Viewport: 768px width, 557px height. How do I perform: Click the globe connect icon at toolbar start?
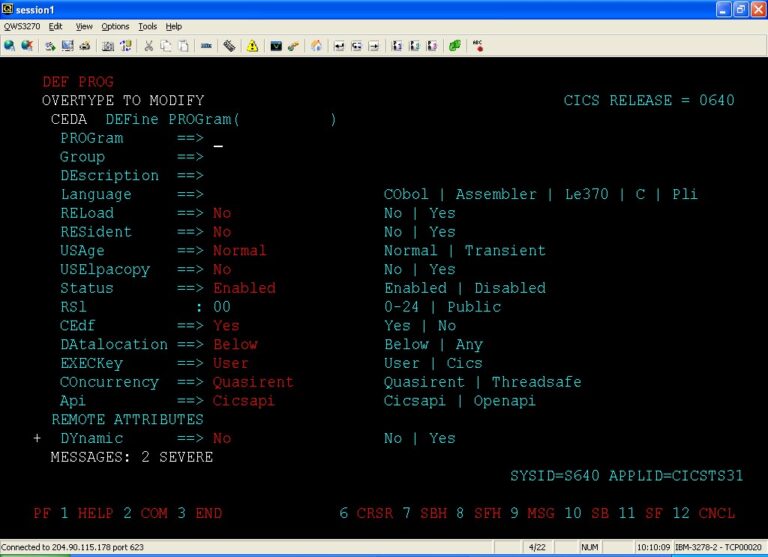pos(10,46)
